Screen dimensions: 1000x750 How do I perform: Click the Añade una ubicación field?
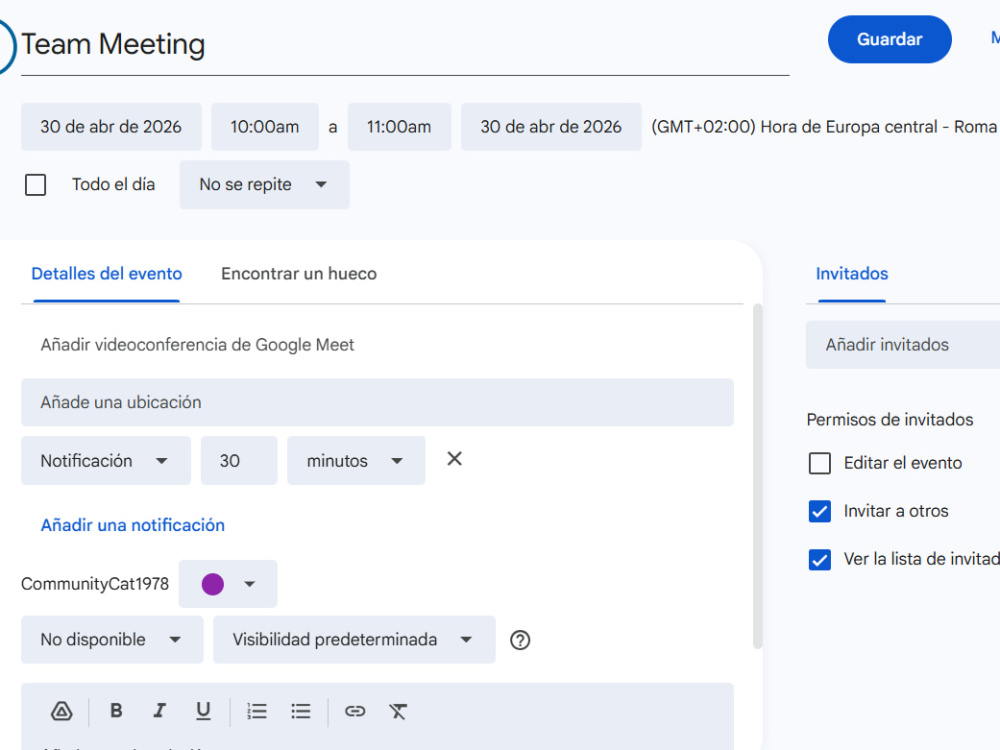point(378,402)
